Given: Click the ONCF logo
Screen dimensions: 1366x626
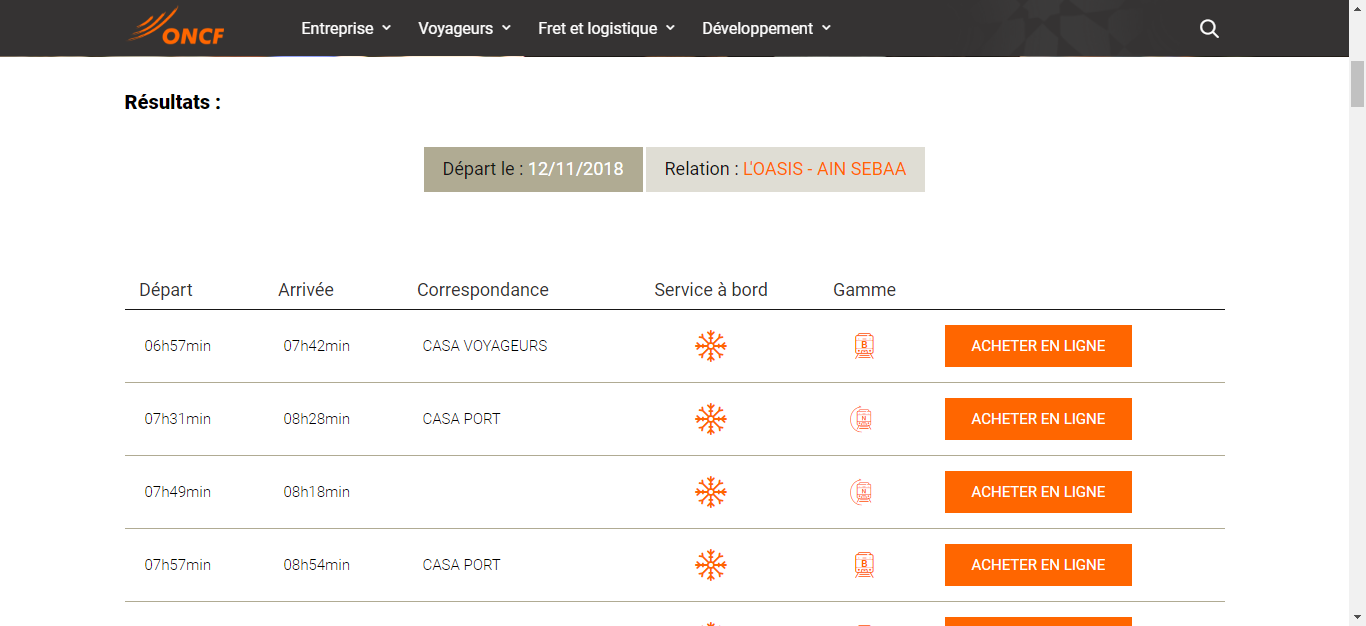Looking at the screenshot, I should 177,27.
